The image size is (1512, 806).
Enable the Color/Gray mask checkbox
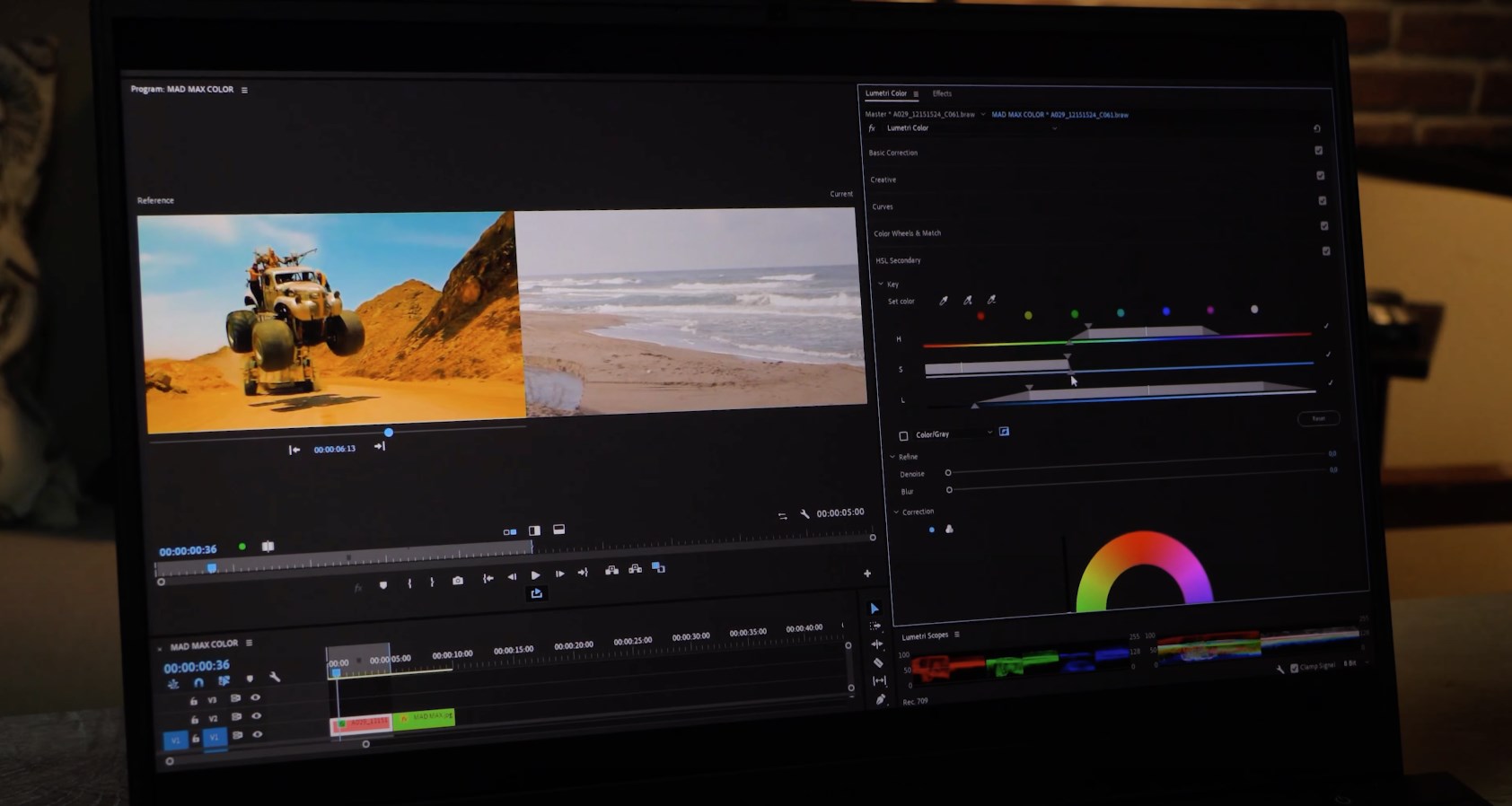[x=903, y=436]
